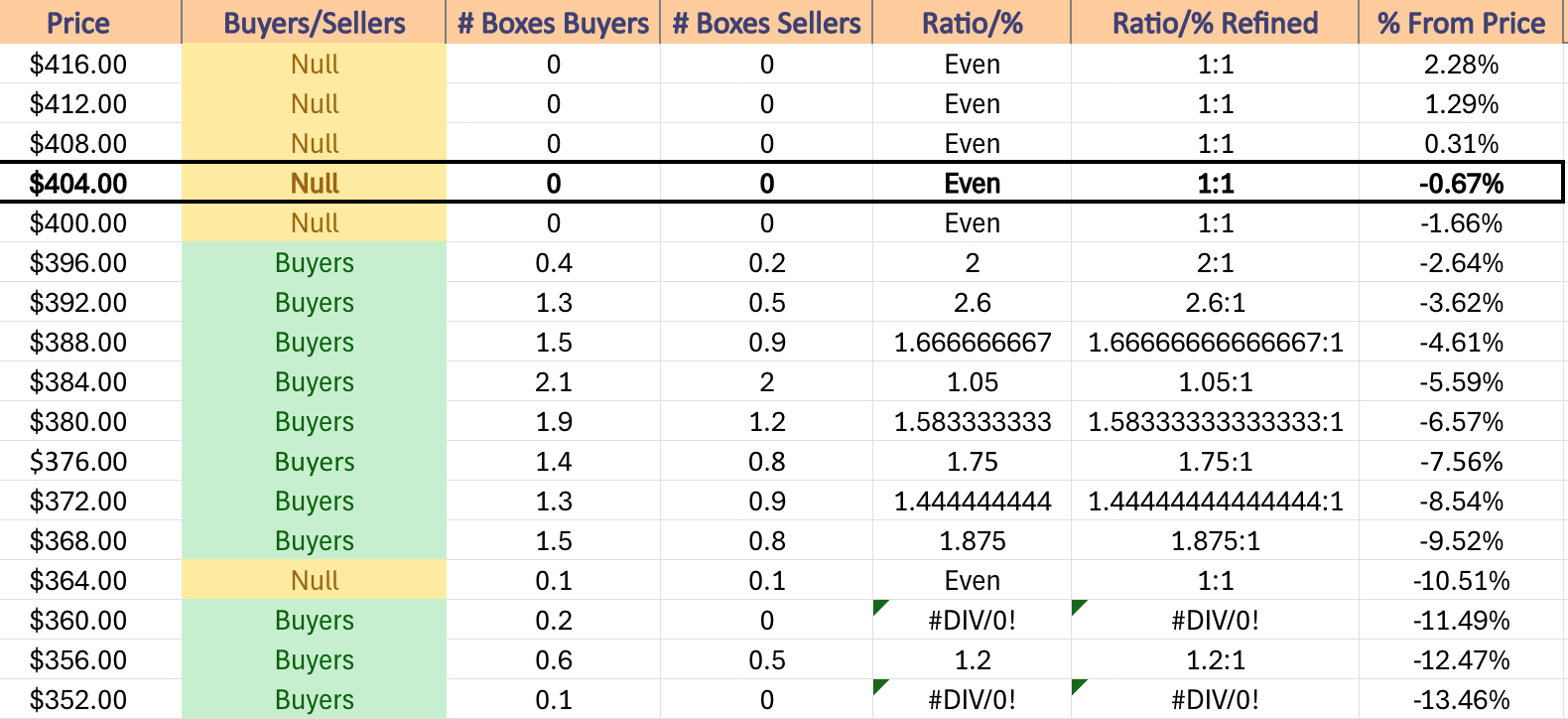Screen dimensions: 1568x719
Task: Select the $412.00 price cell
Action: pyautogui.click(x=90, y=104)
